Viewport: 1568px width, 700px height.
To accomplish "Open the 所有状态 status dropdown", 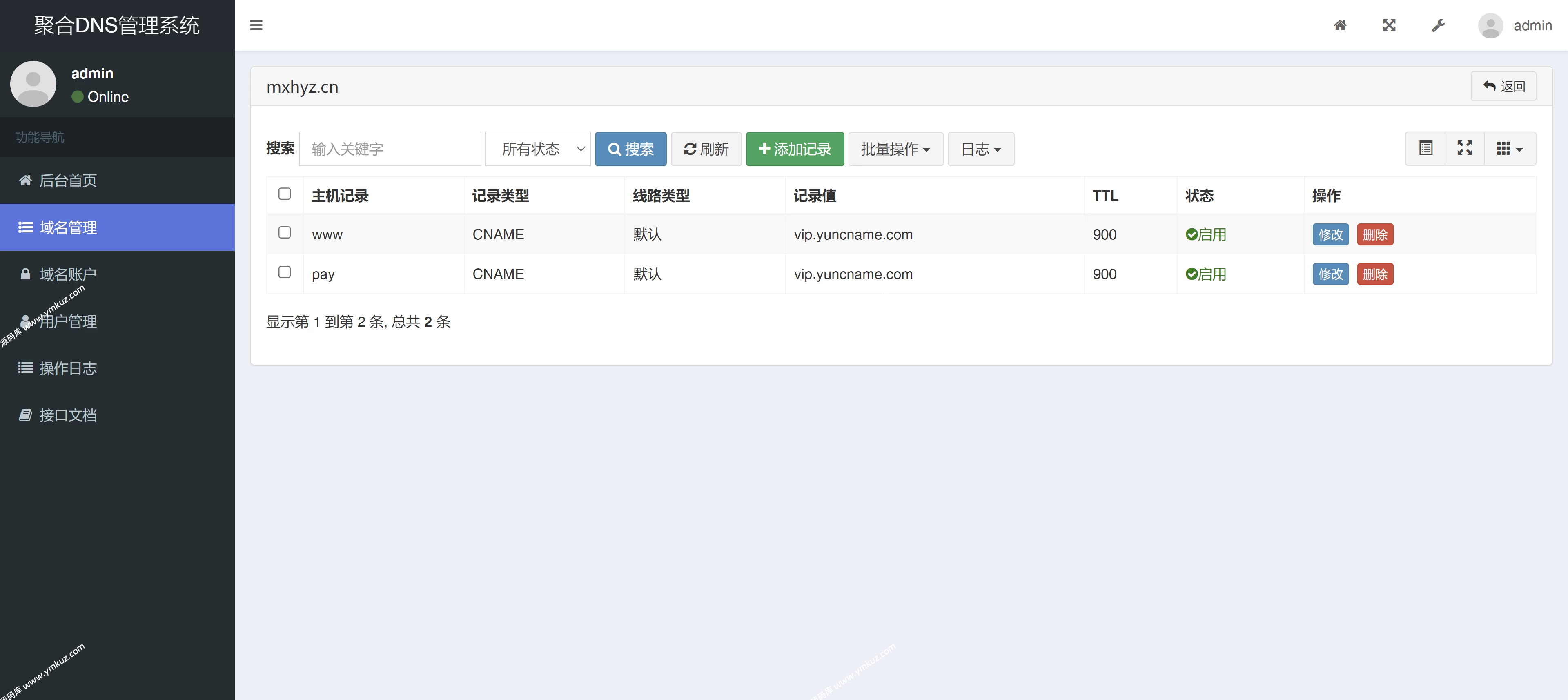I will point(537,149).
